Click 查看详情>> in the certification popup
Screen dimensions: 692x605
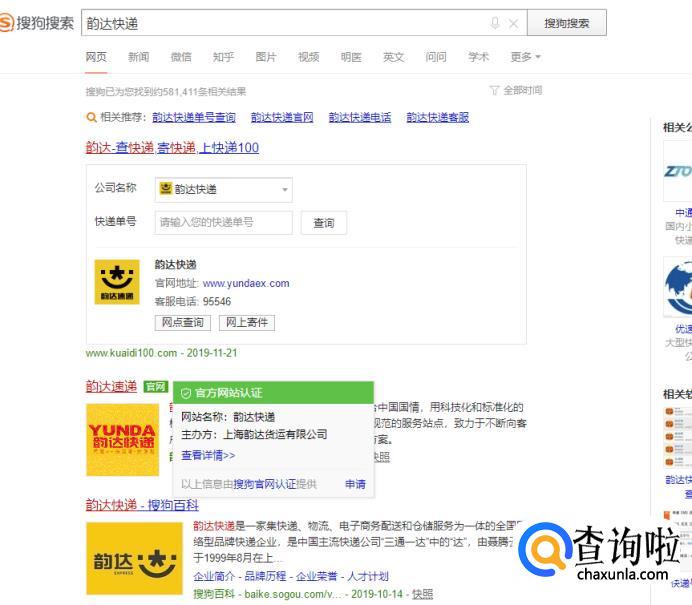(x=208, y=455)
